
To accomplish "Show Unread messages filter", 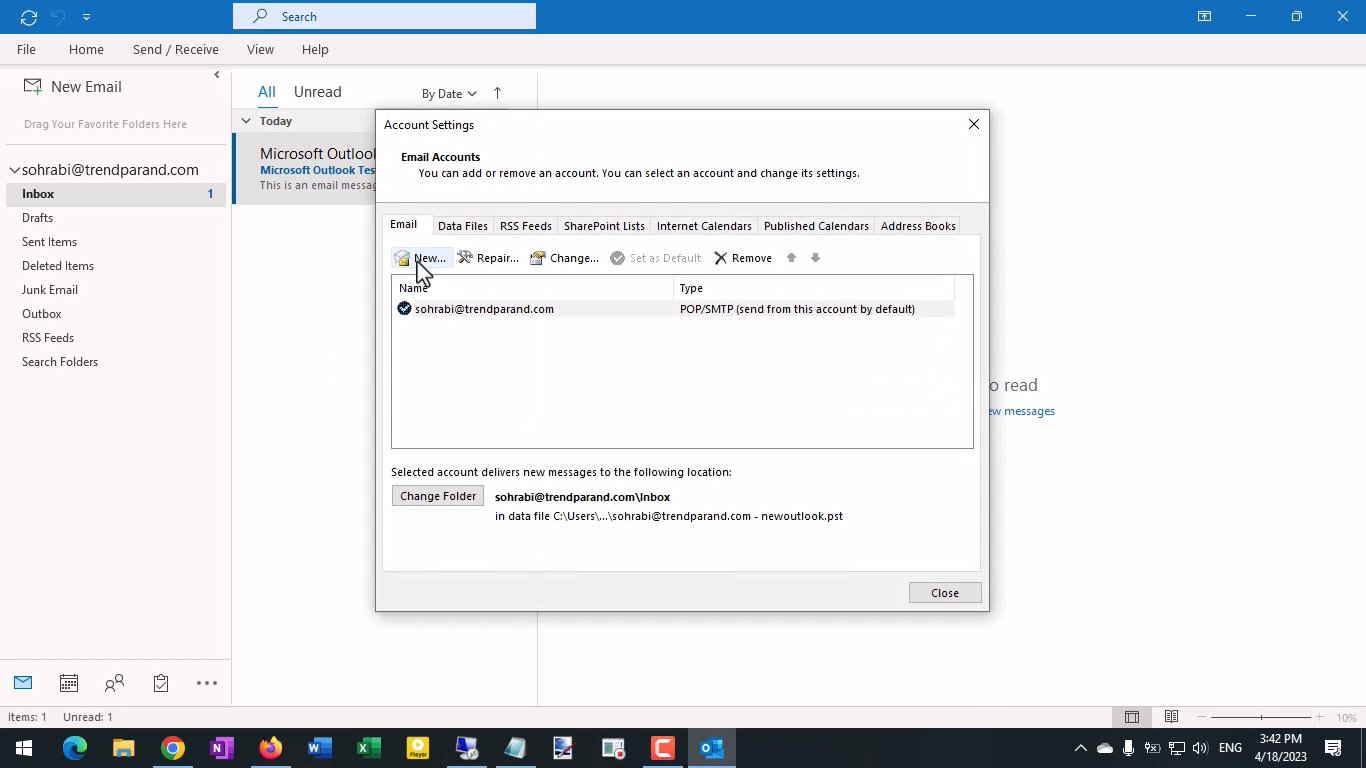I will coord(317,92).
